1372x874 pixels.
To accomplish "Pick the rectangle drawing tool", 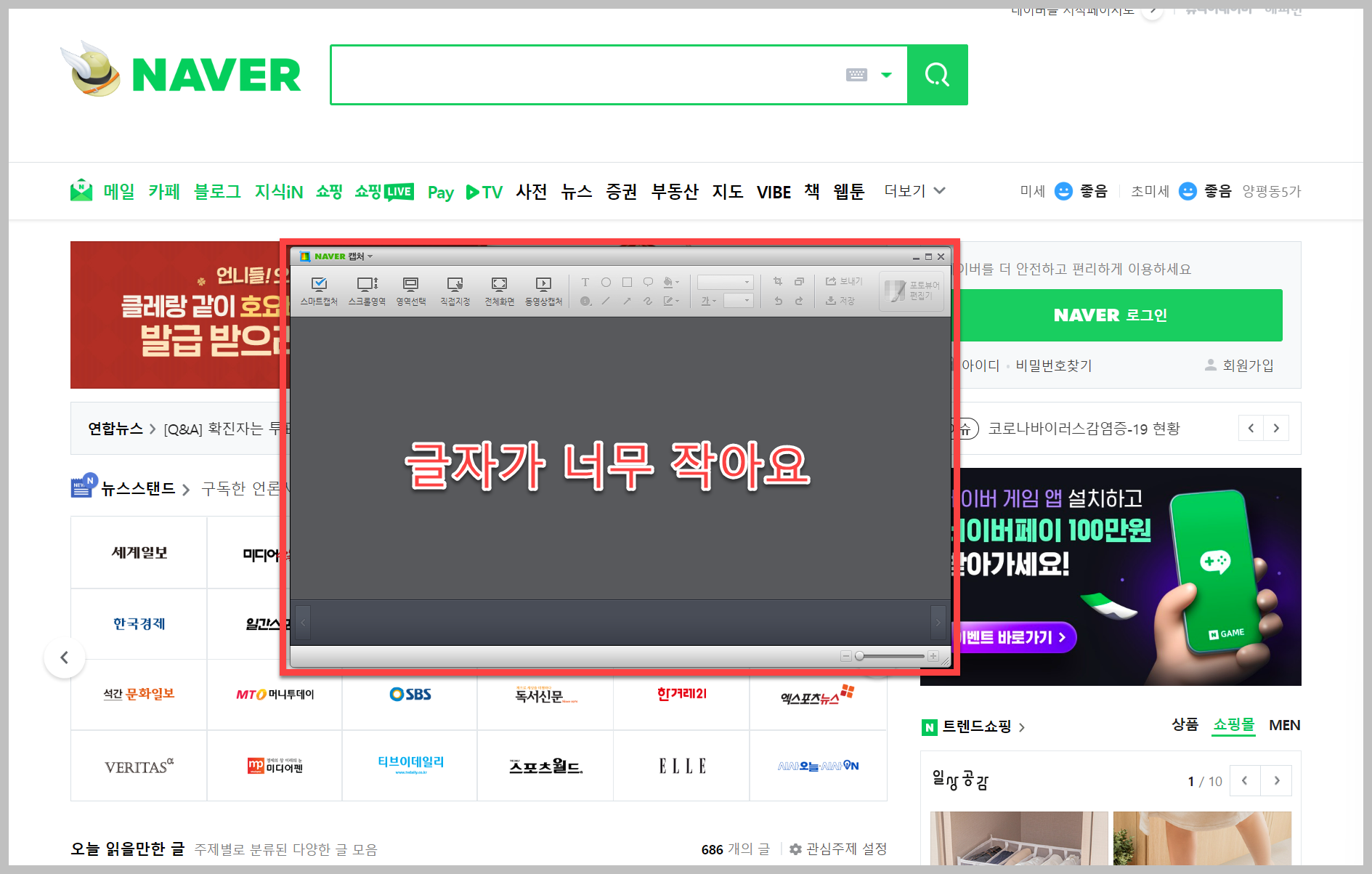I will (627, 282).
